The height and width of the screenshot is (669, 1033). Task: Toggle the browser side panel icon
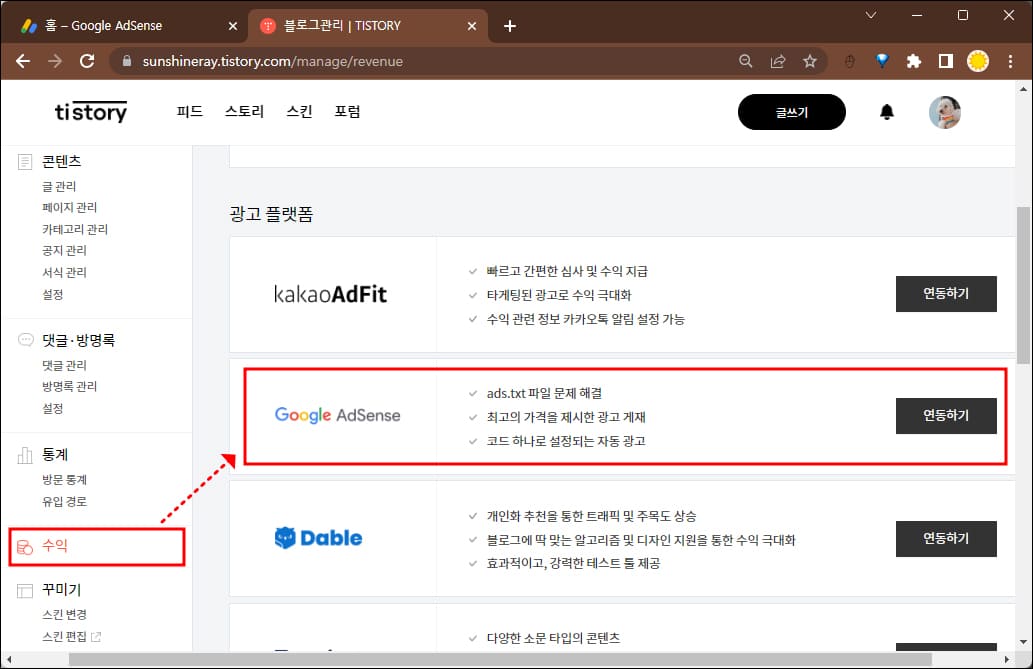pos(946,61)
